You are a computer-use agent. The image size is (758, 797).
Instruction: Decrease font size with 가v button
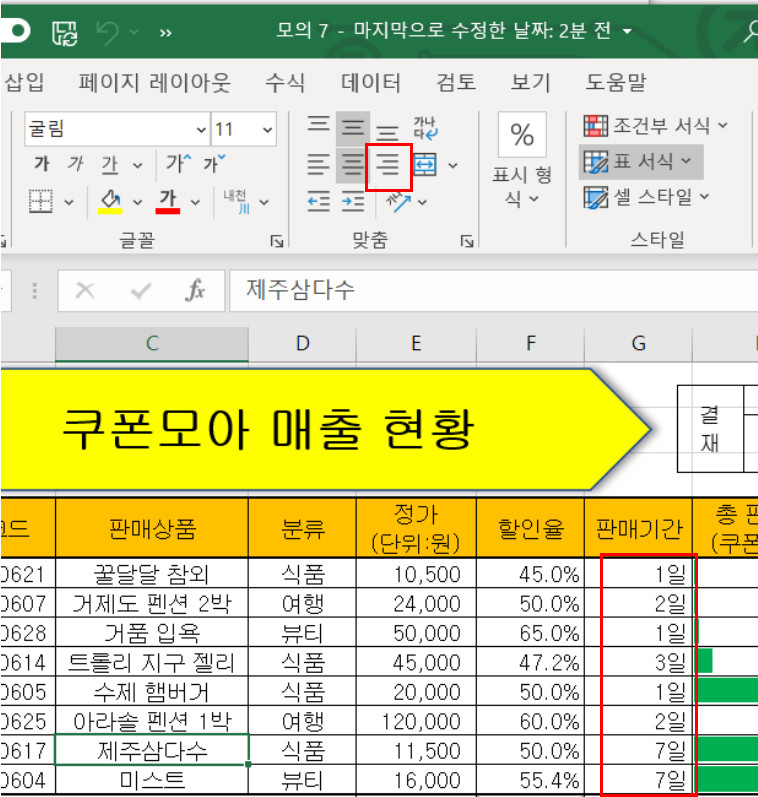point(214,164)
